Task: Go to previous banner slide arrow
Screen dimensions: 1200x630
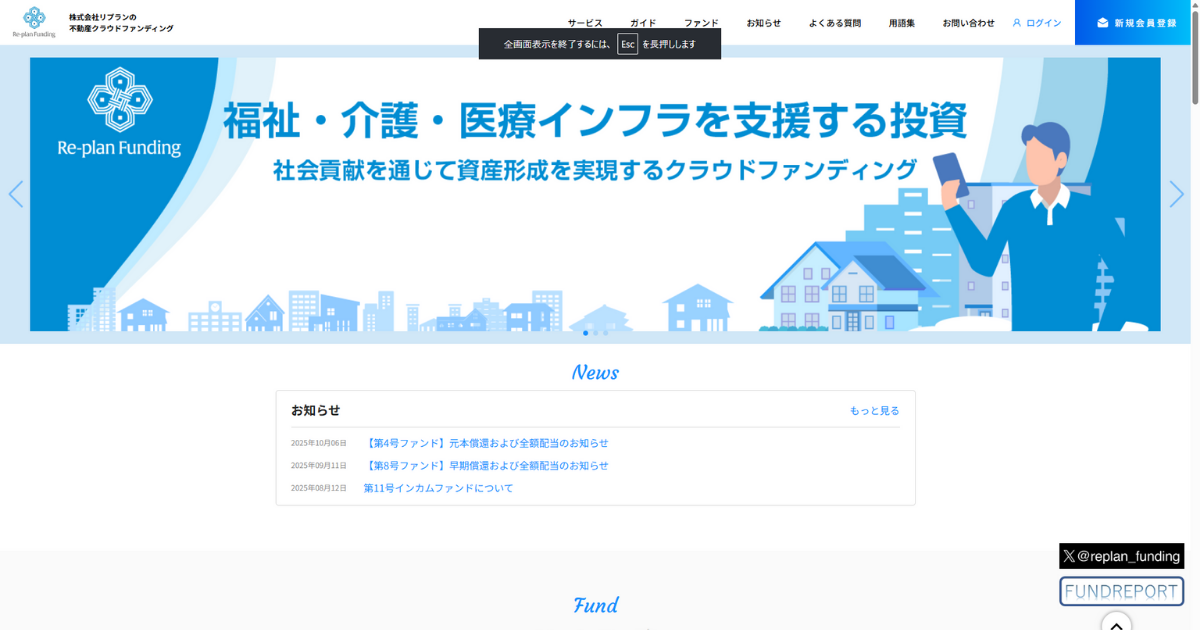Action: [x=16, y=194]
